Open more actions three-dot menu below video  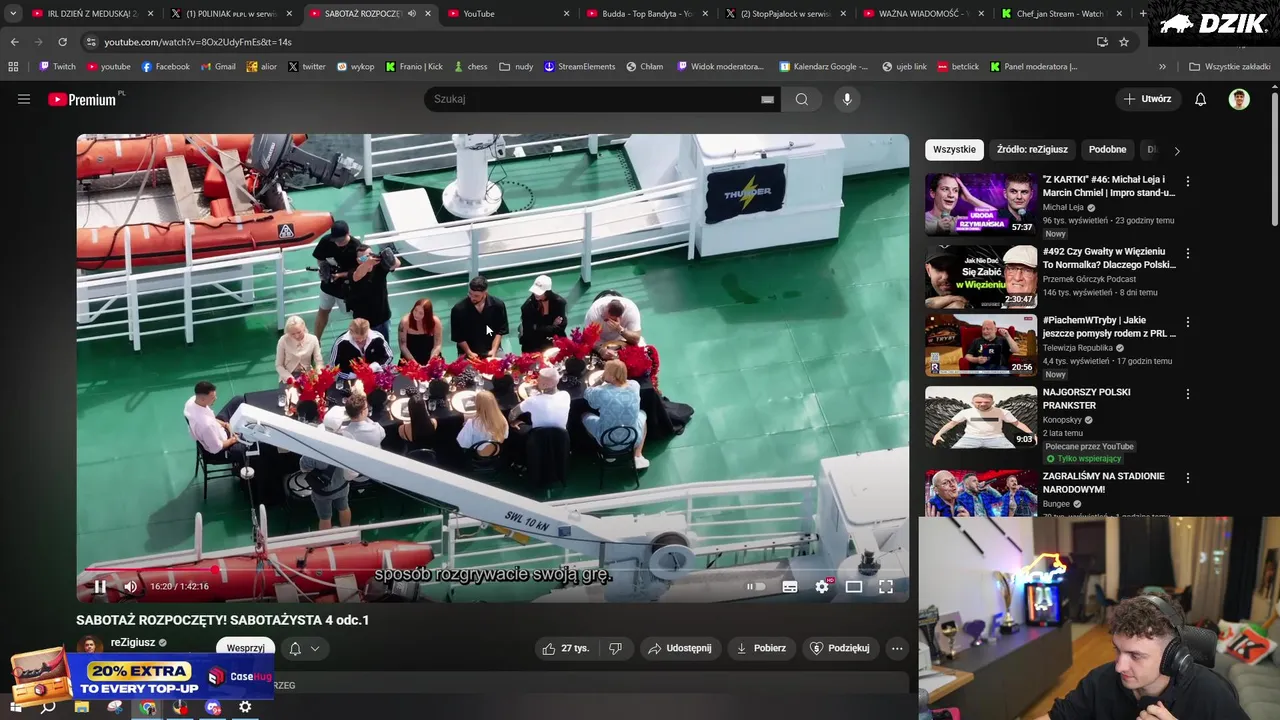[x=897, y=648]
